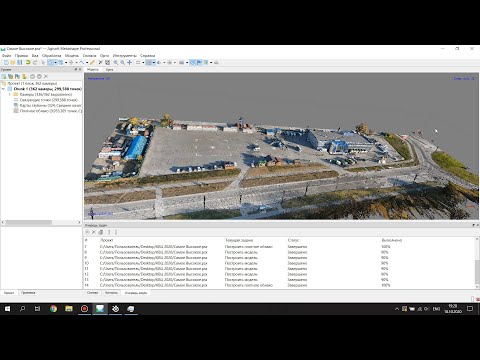Toggle show cameras in the toolbar
This screenshot has width=480, height=360.
pyautogui.click(x=192, y=62)
